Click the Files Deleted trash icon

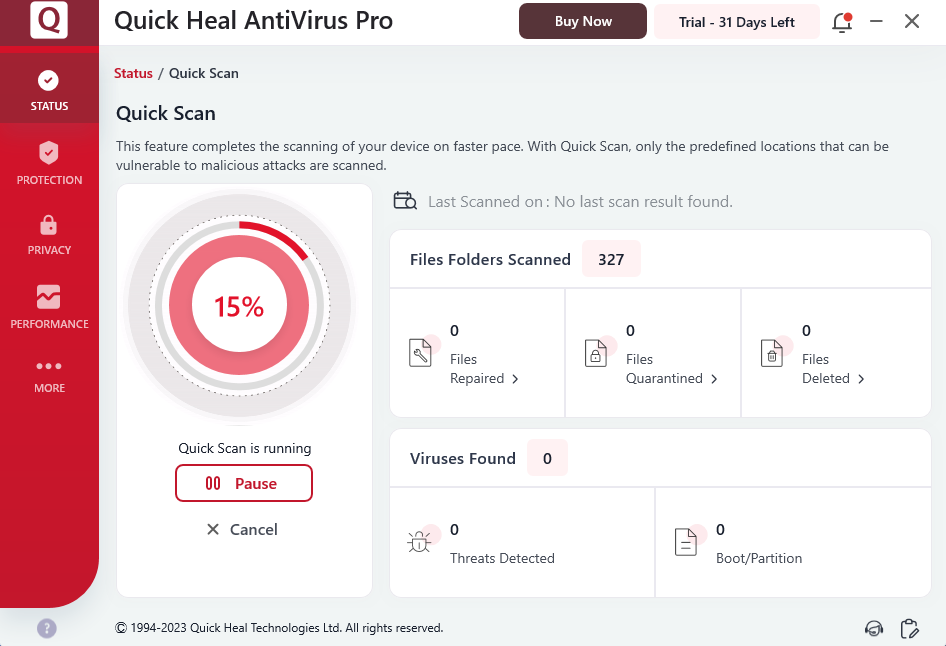(x=772, y=353)
